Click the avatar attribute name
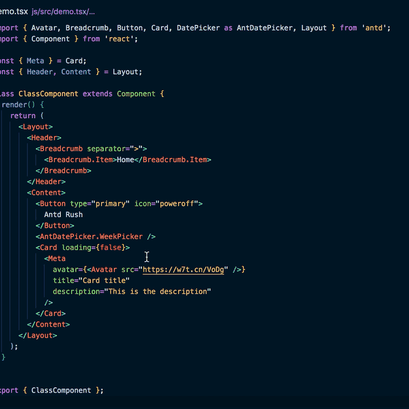Viewport: 409px width, 409px height. click(65, 270)
